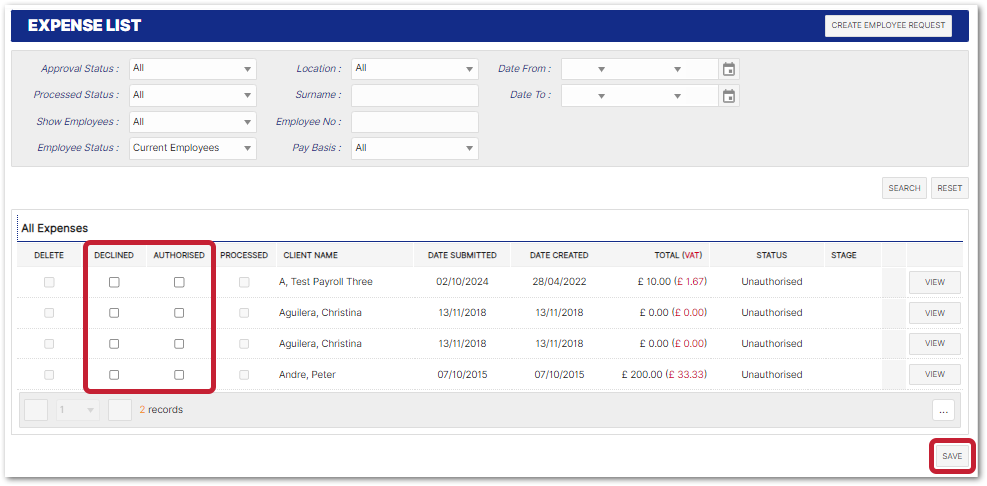Open the Processed Status dropdown
This screenshot has height=486, width=987.
coord(193,95)
